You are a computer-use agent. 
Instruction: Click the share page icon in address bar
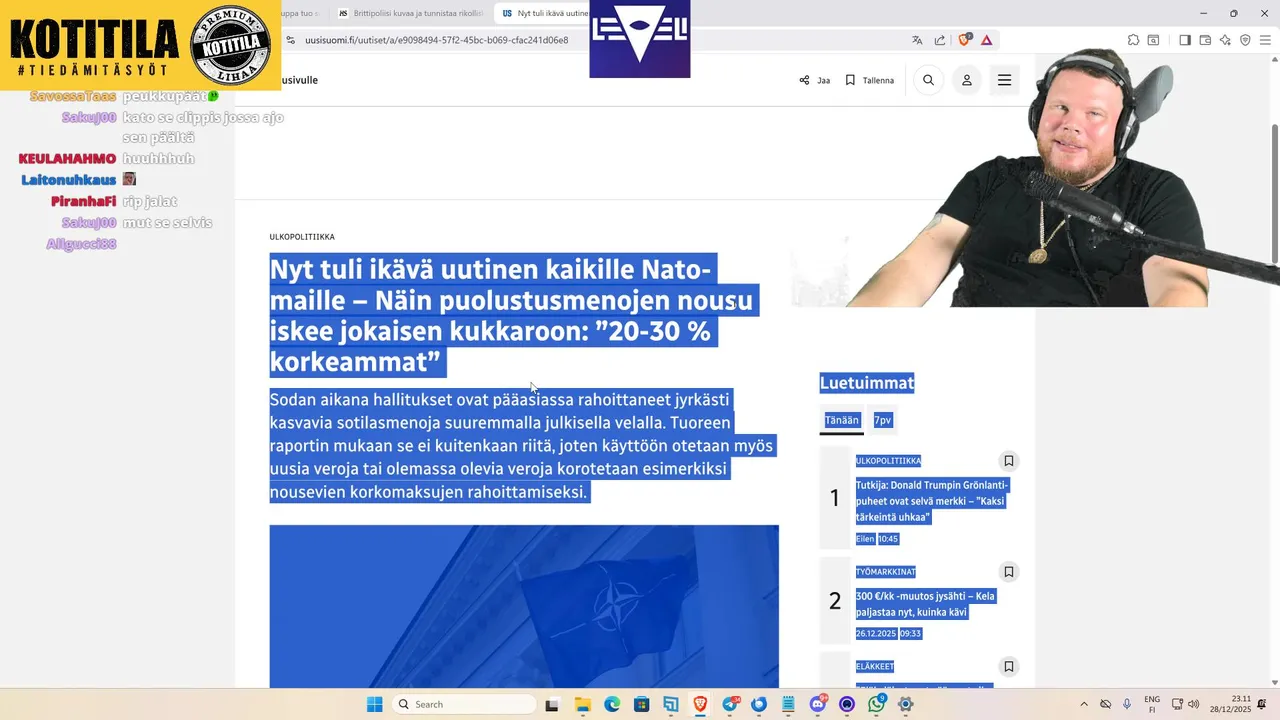tap(940, 40)
